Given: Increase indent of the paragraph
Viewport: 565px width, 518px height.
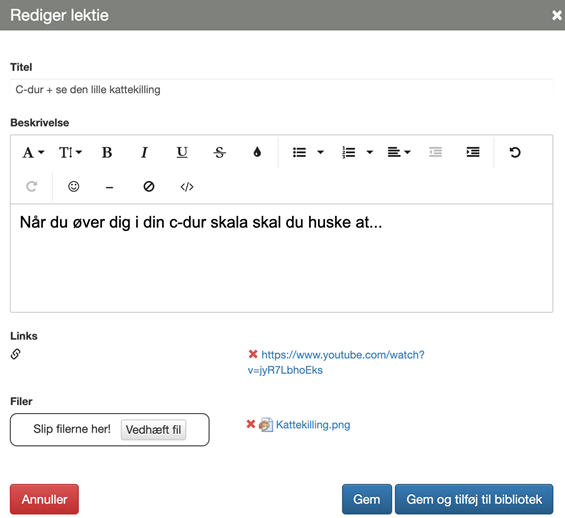Looking at the screenshot, I should (x=473, y=152).
